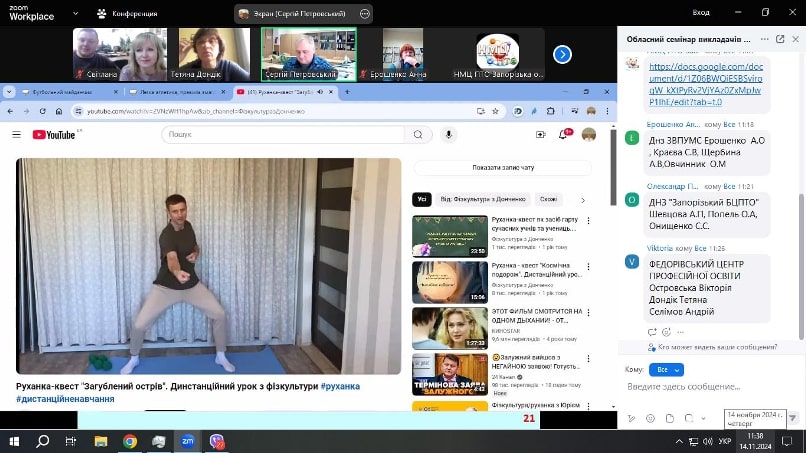Show next participants with blue arrow

562,55
